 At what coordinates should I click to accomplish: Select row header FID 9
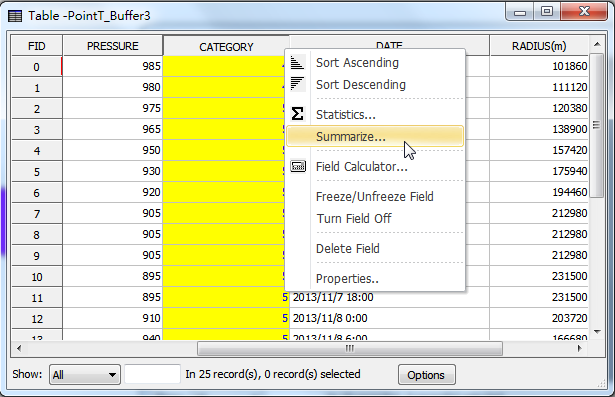[36, 256]
